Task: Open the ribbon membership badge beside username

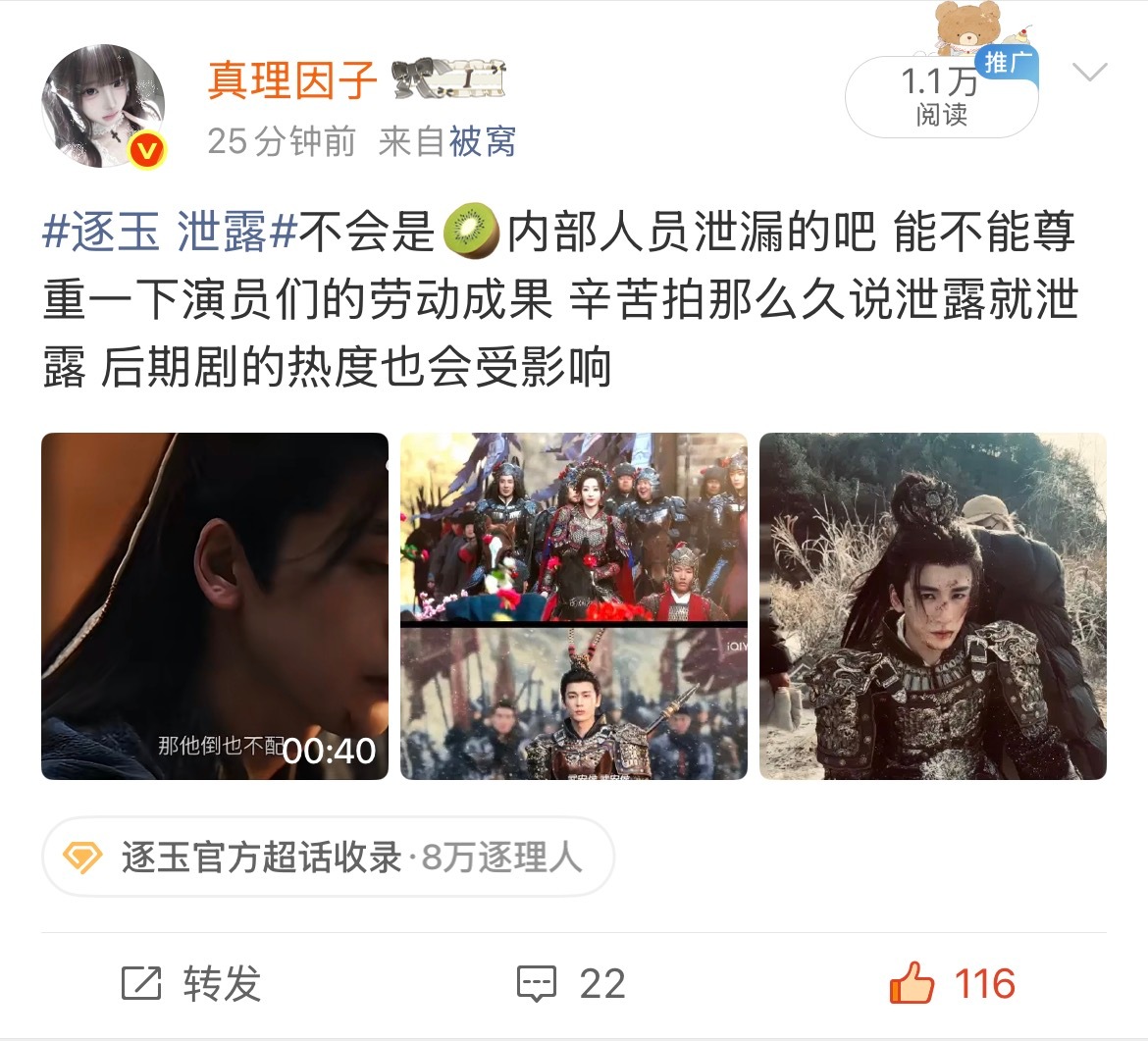Action: click(448, 79)
